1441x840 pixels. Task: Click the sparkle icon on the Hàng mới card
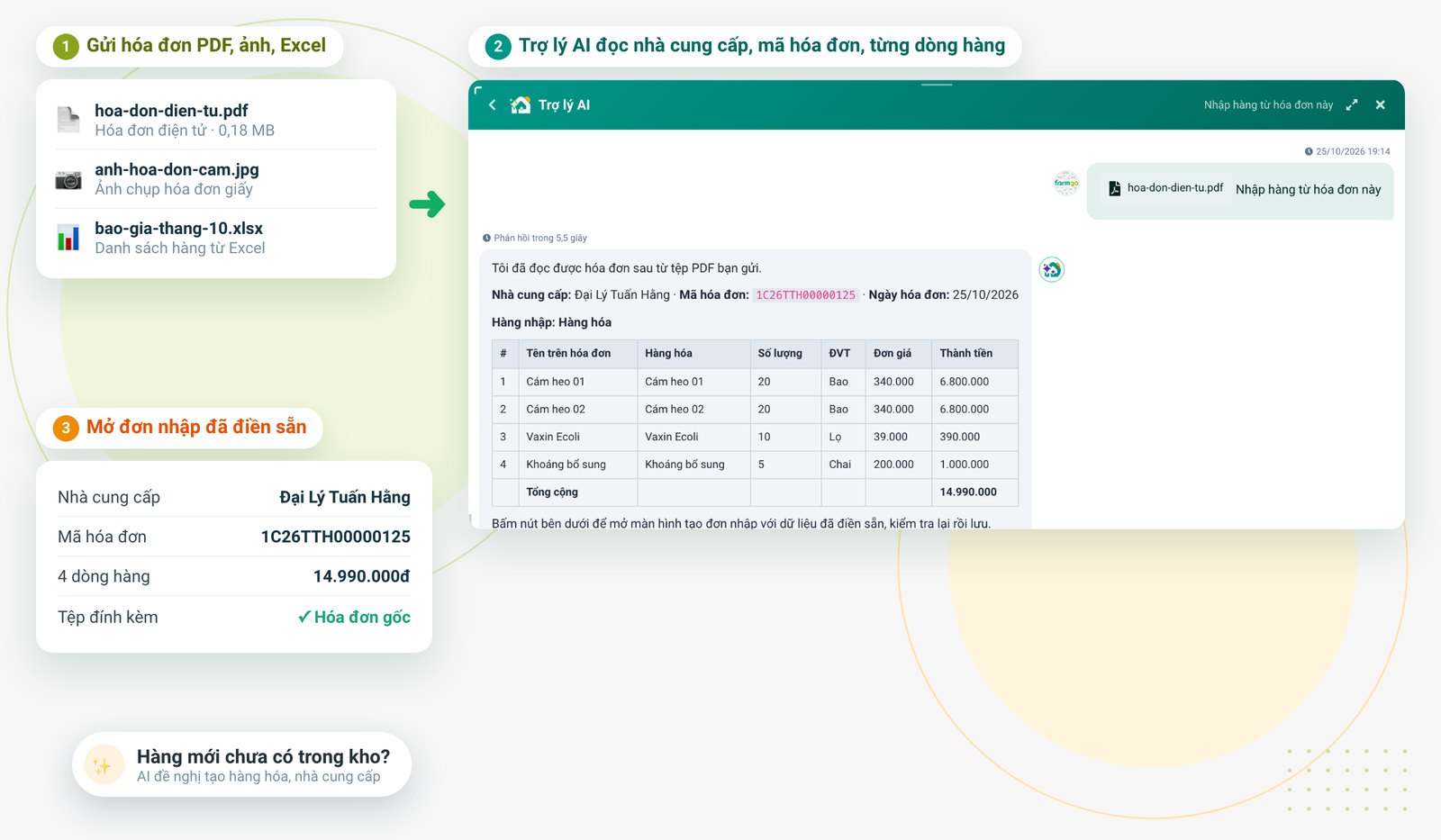coord(104,765)
